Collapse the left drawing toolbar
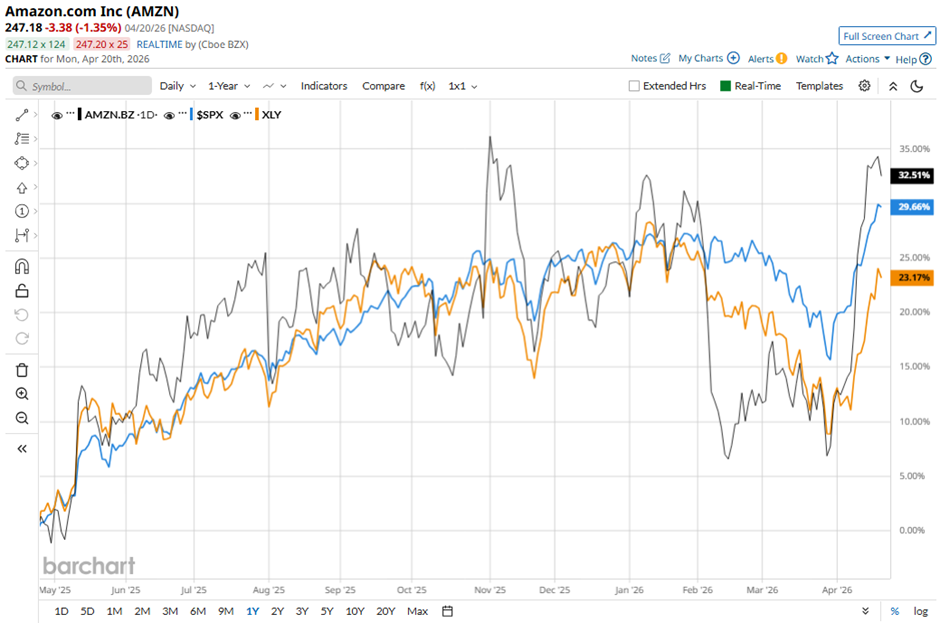 coord(22,449)
